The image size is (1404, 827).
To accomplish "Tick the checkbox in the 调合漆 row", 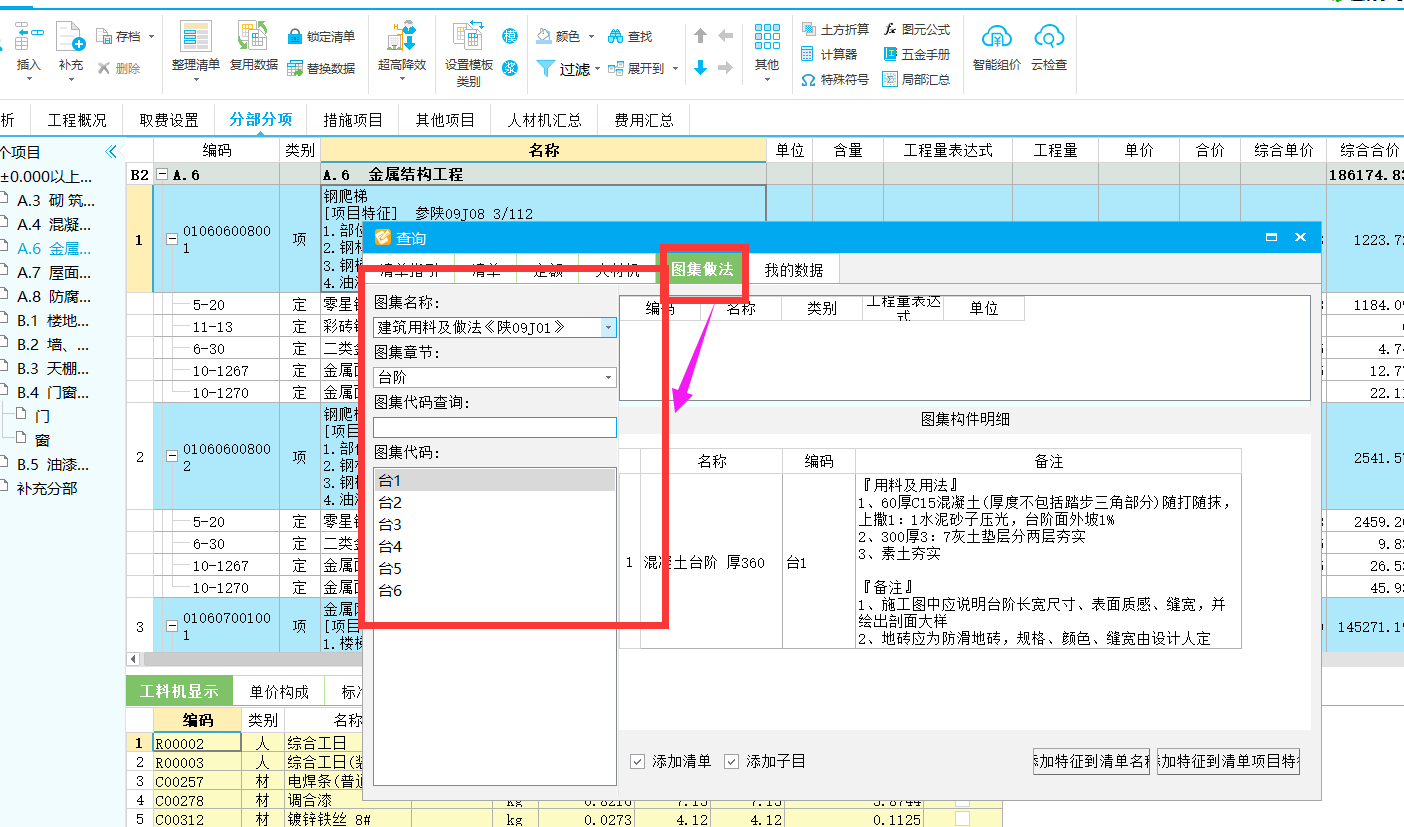I will pos(962,801).
